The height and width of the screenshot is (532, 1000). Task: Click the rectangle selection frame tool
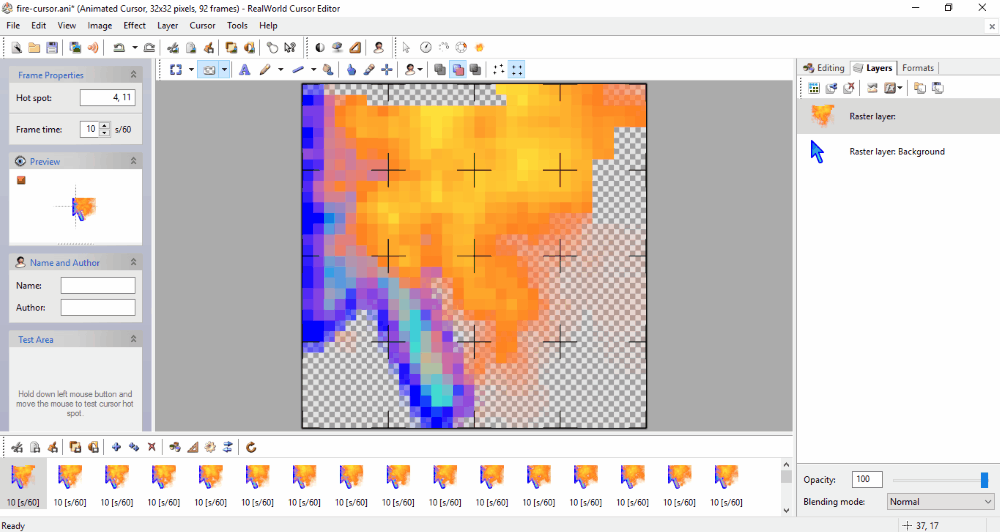click(176, 70)
